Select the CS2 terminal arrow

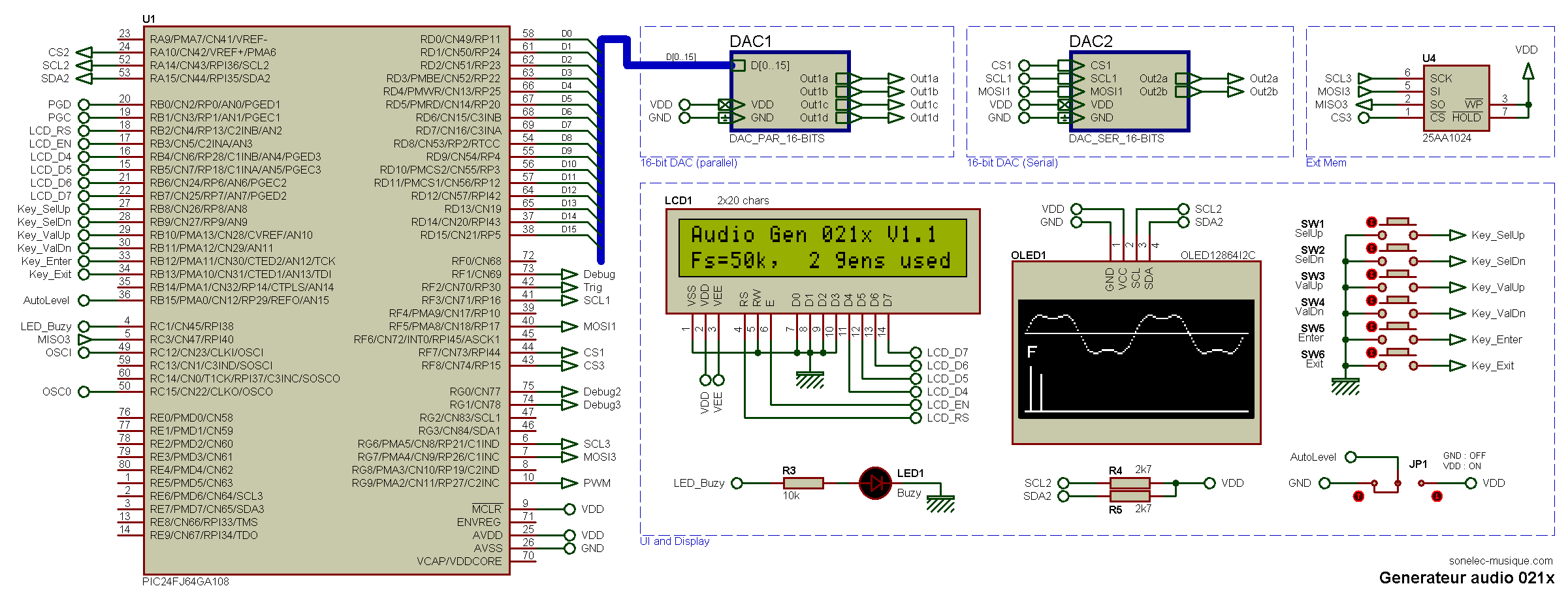coord(84,52)
